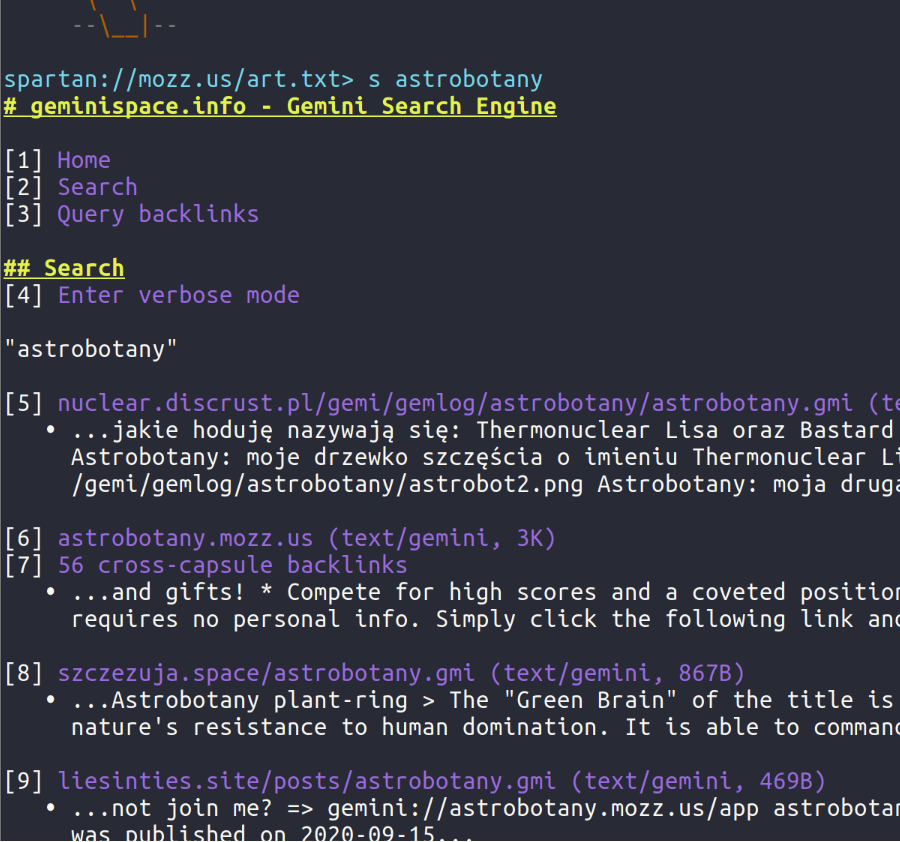Click the snippet '...and gifts! * Compete for high scores'
This screenshot has height=842, width=900.
pyautogui.click(x=486, y=592)
